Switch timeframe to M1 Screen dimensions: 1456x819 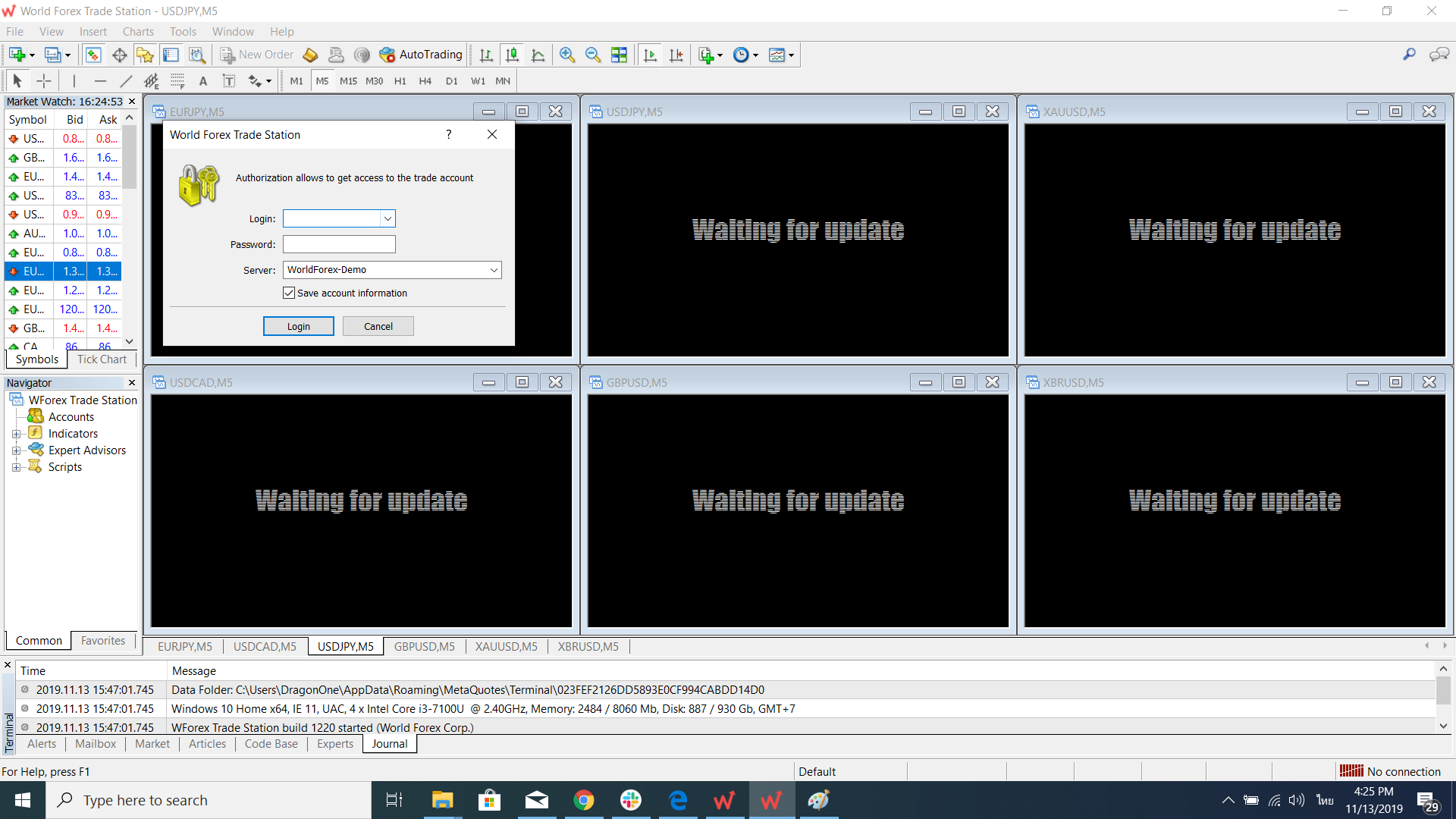coord(297,81)
